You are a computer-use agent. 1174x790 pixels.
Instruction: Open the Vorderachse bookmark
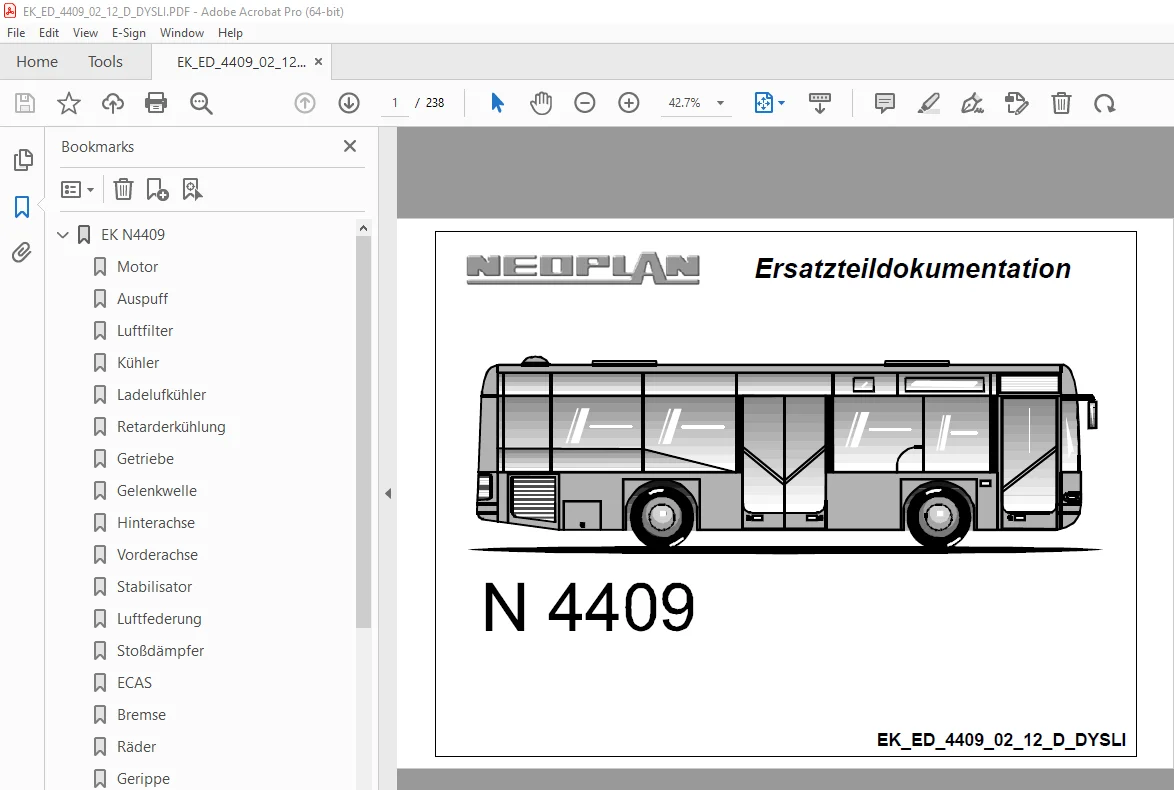pos(157,555)
